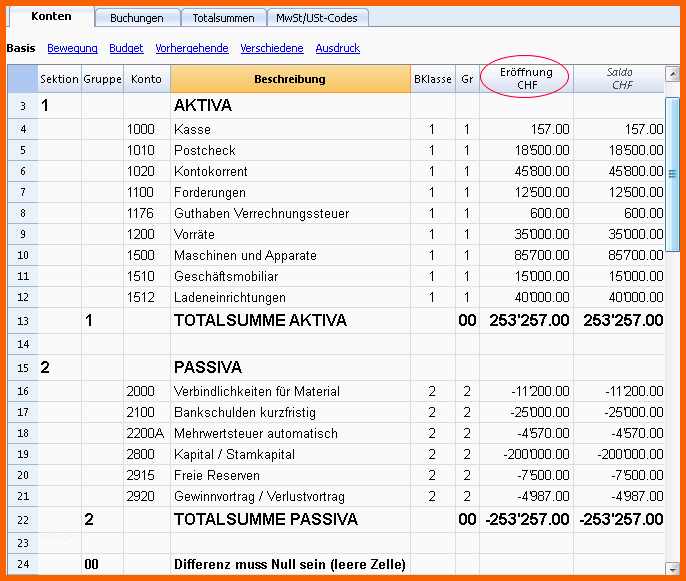Select the Maschinen und Apparate cell
Viewport: 686px width, 581px height.
[x=290, y=255]
